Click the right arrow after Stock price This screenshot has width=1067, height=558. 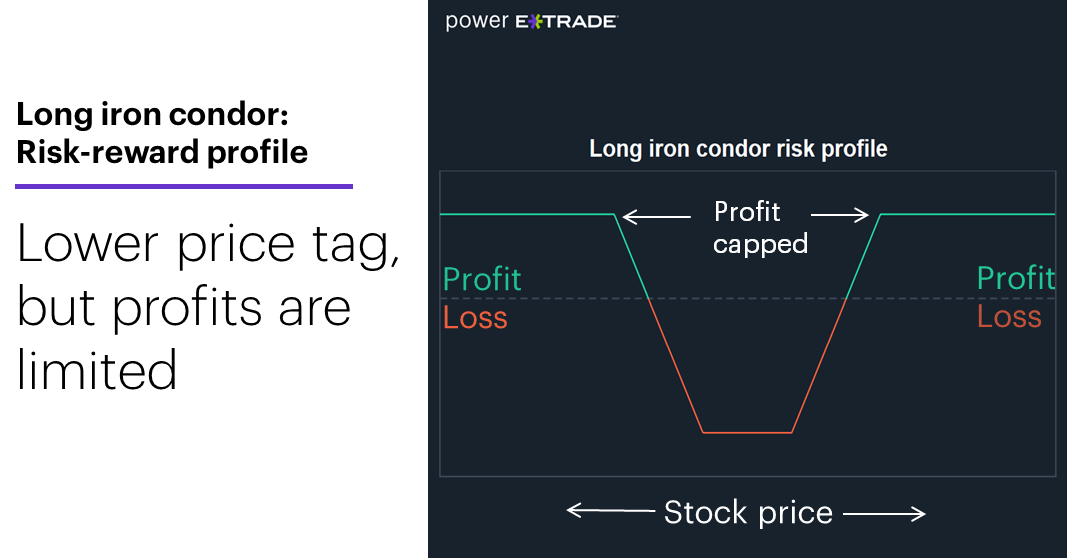coord(885,513)
